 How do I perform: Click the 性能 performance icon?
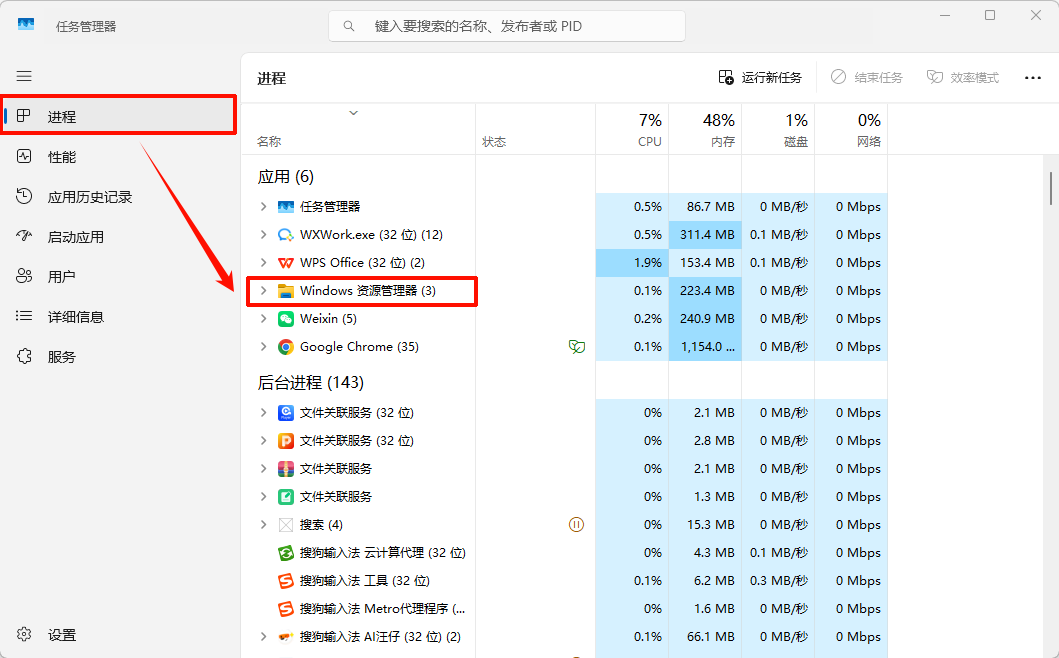tap(24, 157)
